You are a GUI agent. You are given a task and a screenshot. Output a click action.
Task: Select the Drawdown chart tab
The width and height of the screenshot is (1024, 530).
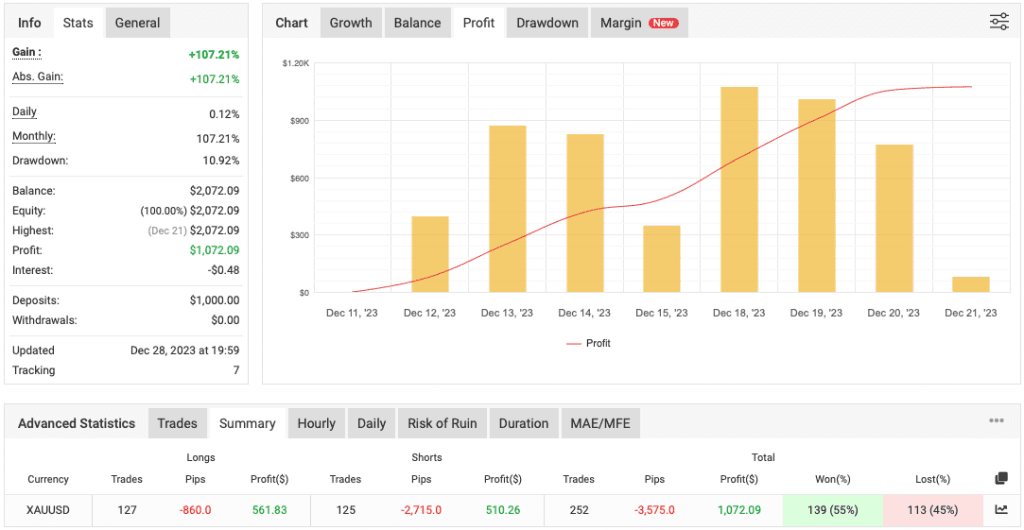pos(547,23)
